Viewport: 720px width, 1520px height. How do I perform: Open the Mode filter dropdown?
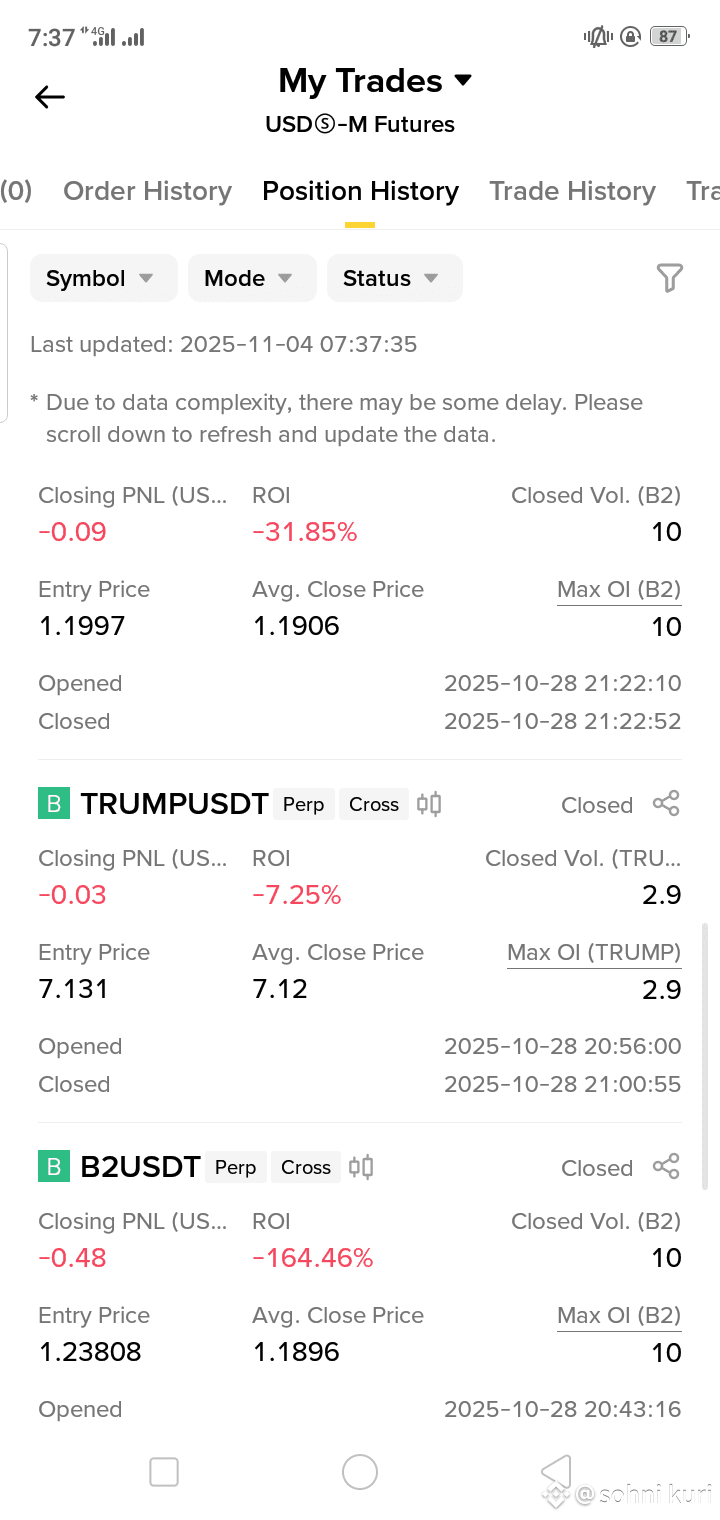pos(252,278)
